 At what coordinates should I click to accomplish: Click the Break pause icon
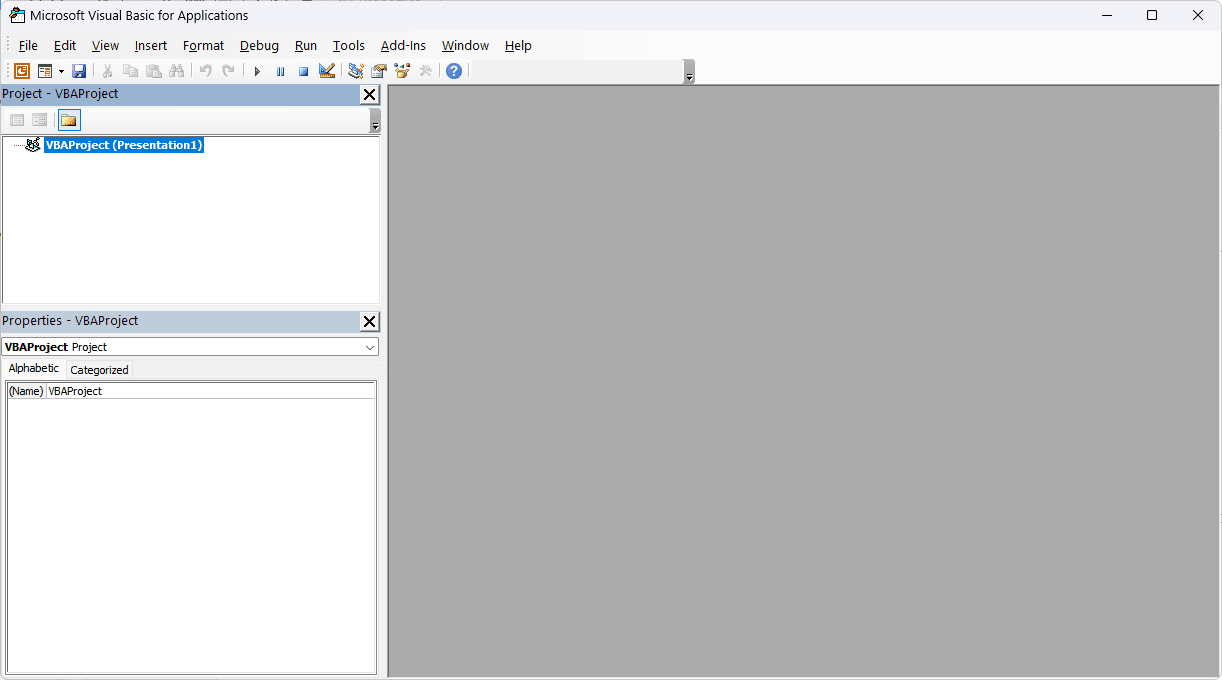[280, 71]
